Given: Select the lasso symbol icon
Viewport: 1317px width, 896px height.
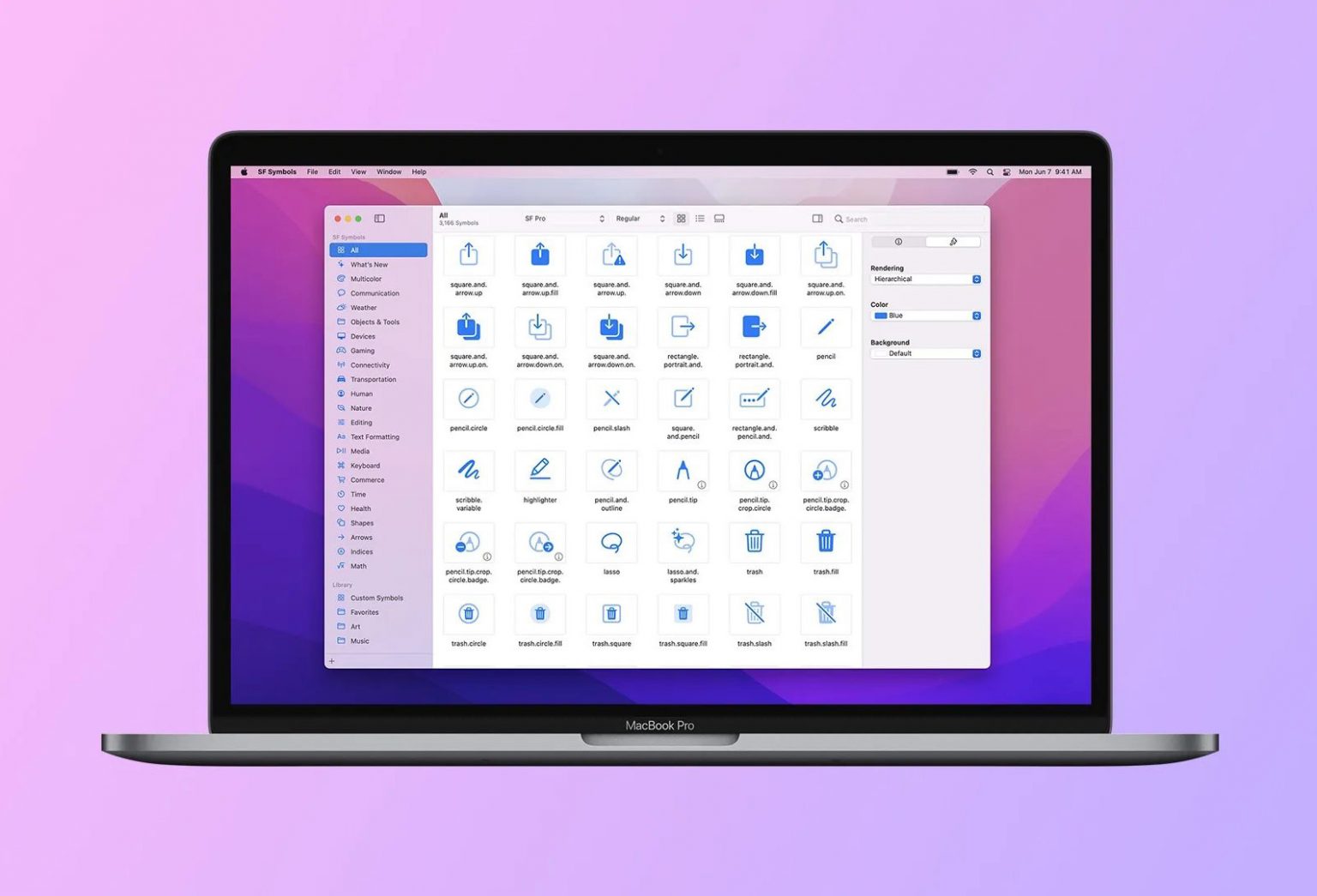Looking at the screenshot, I should [x=611, y=543].
